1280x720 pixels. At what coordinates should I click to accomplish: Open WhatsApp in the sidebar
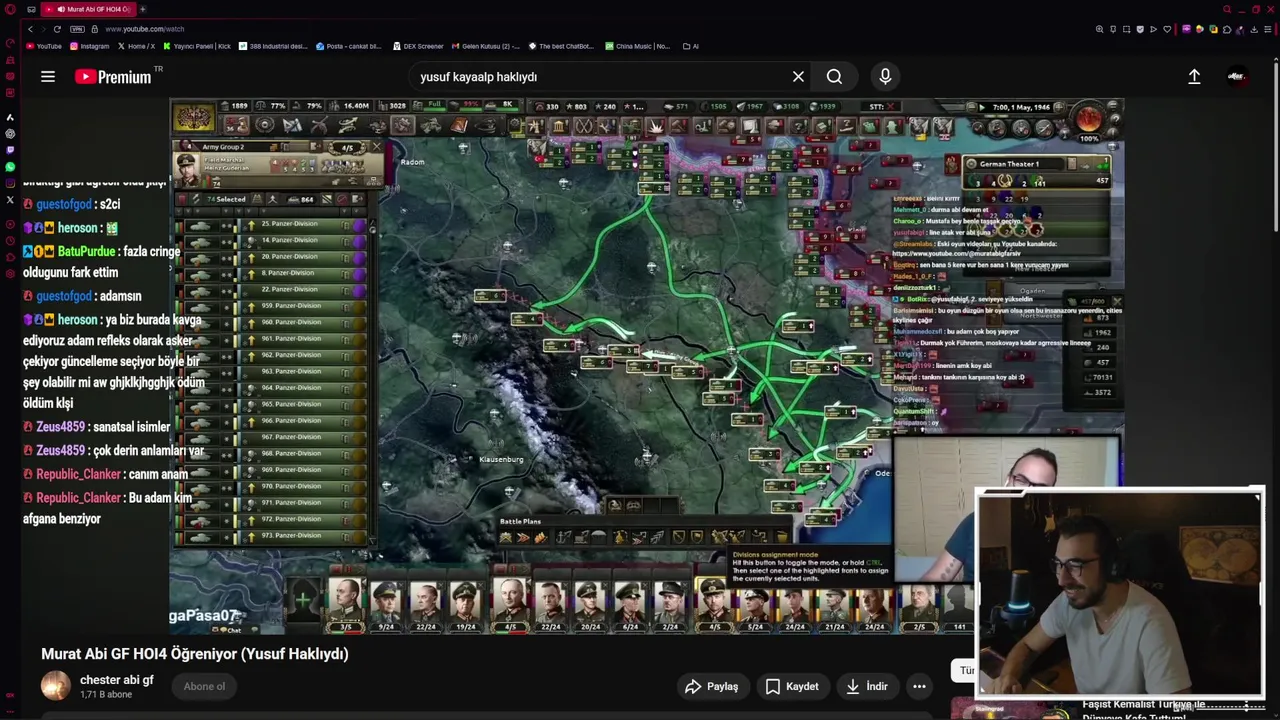pos(10,167)
